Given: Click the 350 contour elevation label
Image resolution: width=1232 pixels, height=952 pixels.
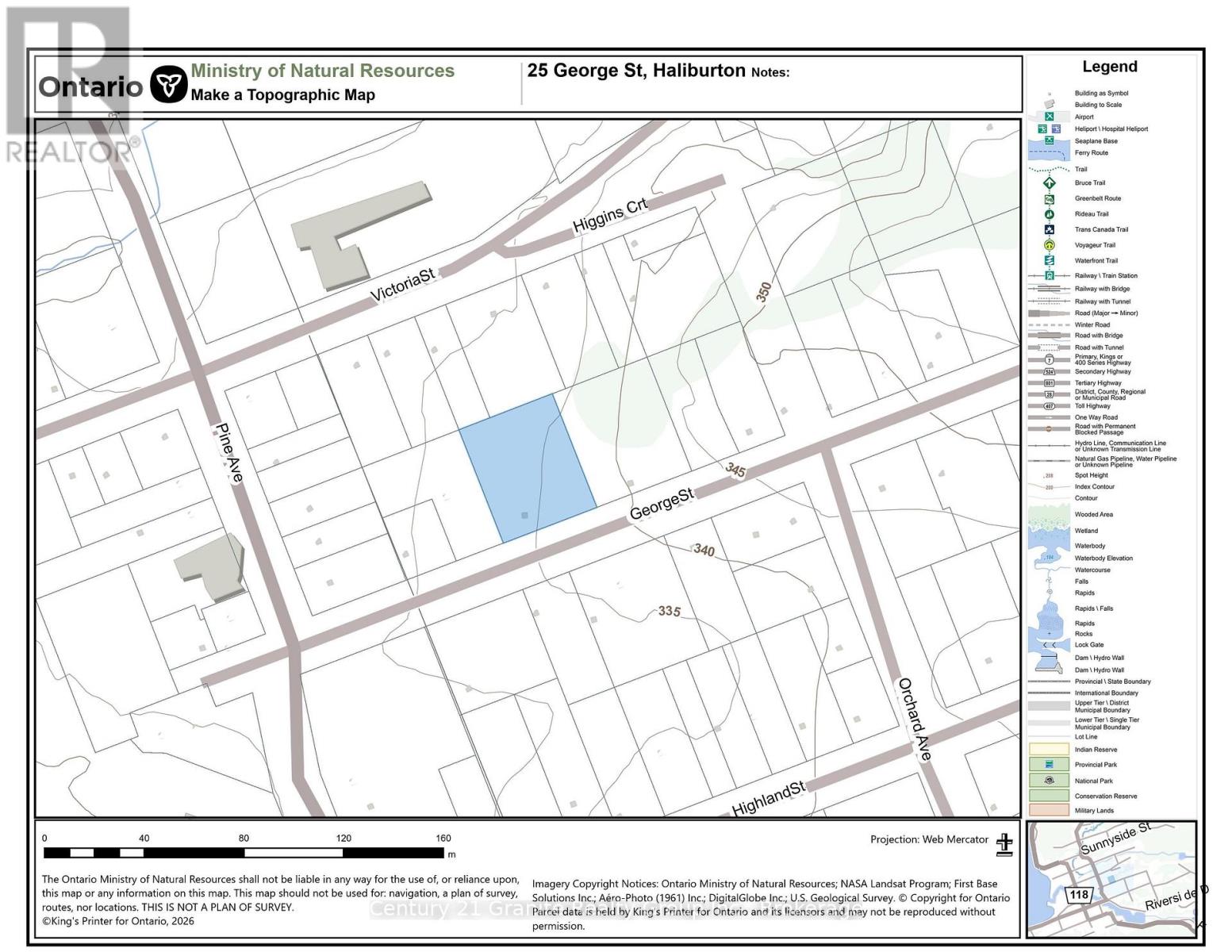Looking at the screenshot, I should [x=763, y=292].
